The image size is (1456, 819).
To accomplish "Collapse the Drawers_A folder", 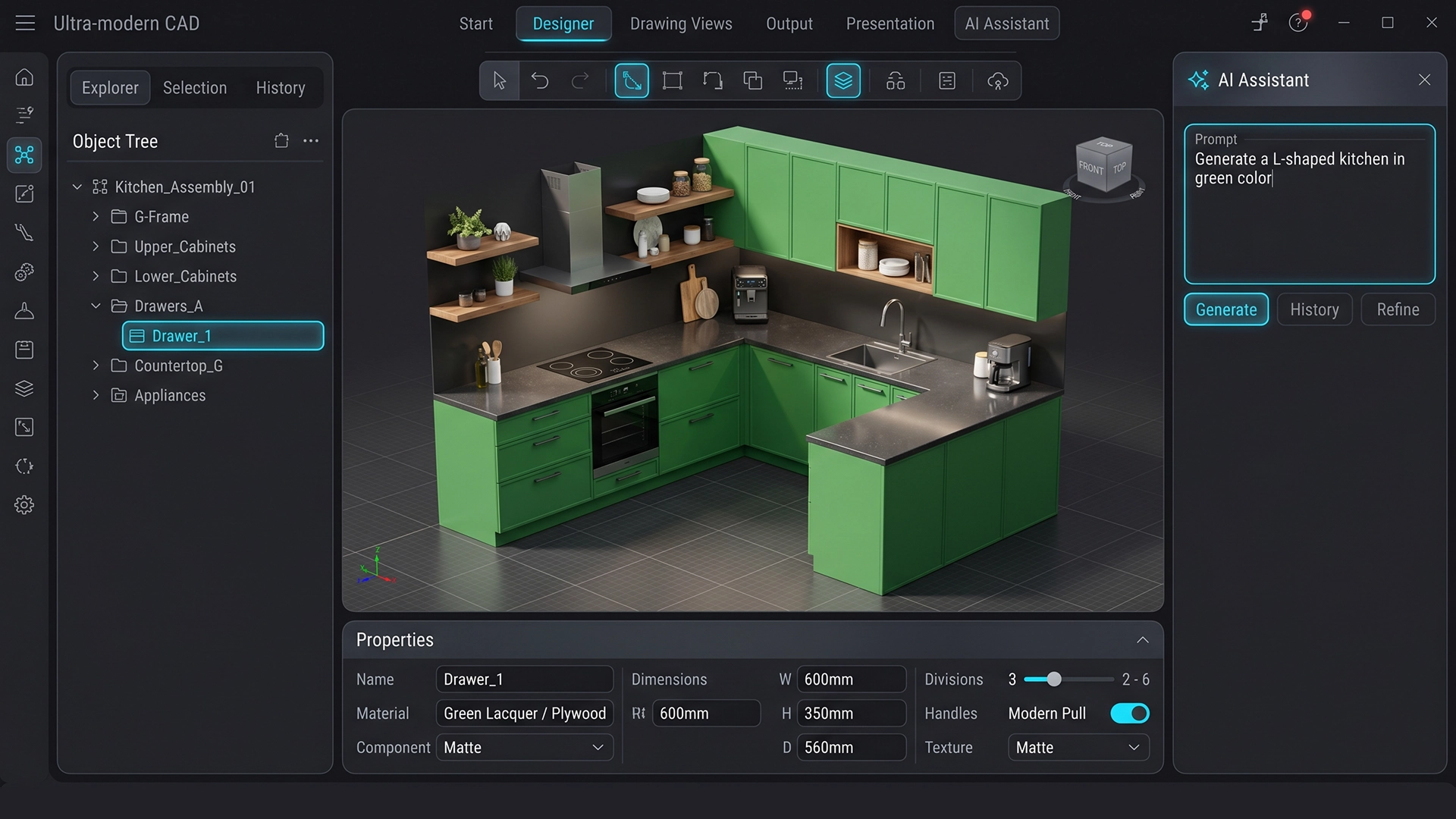I will [x=96, y=306].
